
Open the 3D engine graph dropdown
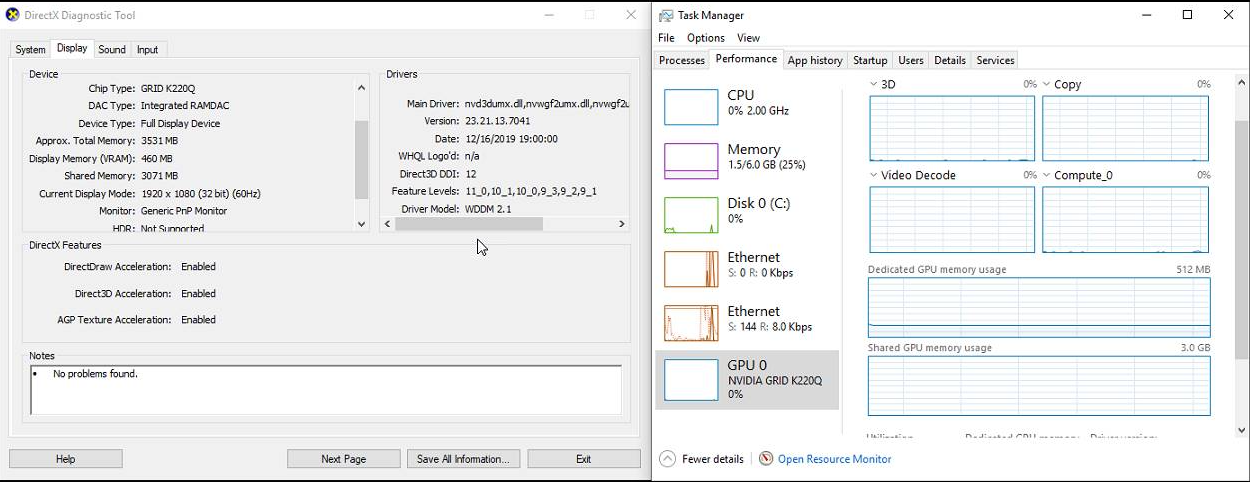(874, 85)
